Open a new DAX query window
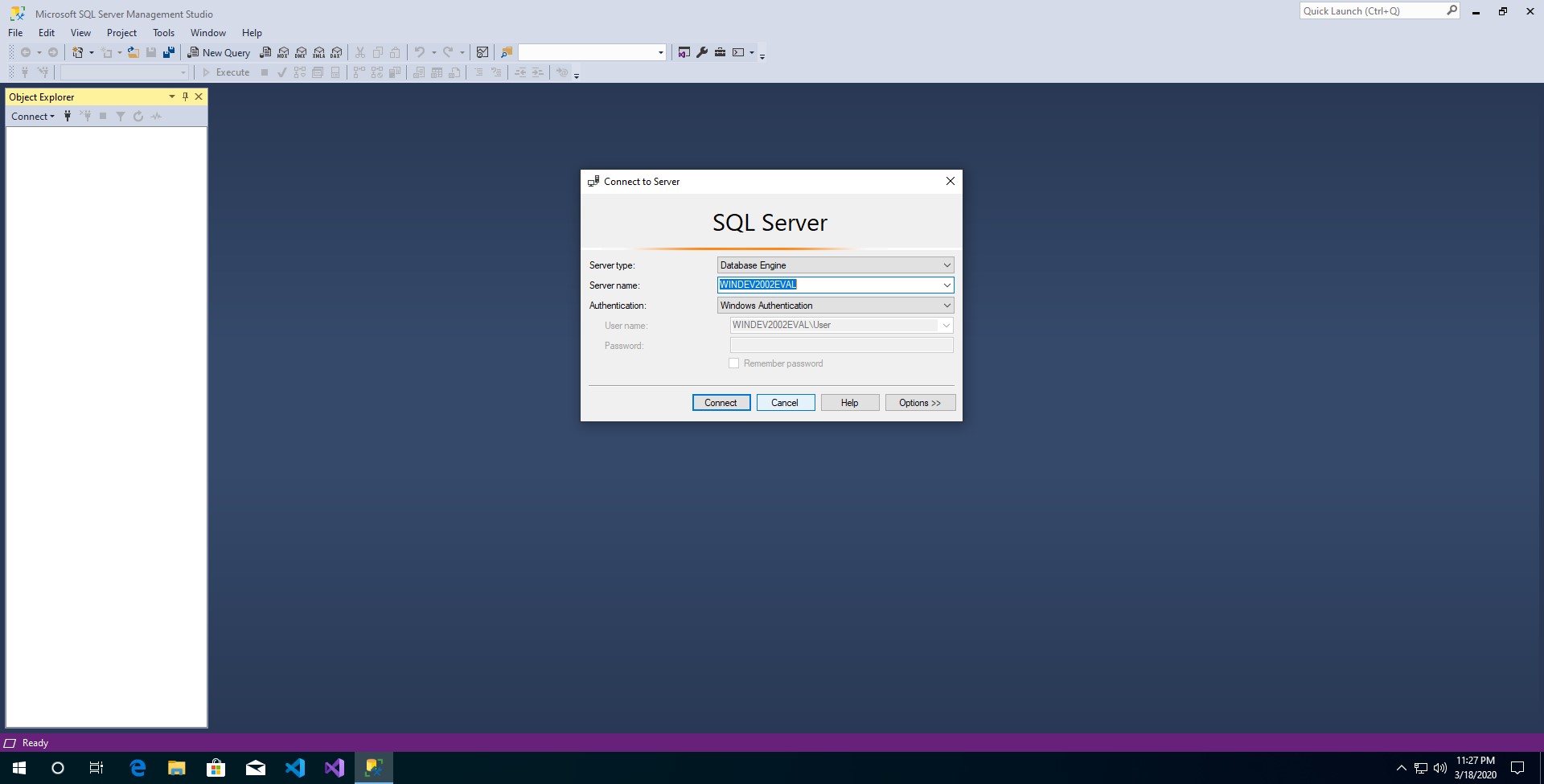 (x=336, y=51)
